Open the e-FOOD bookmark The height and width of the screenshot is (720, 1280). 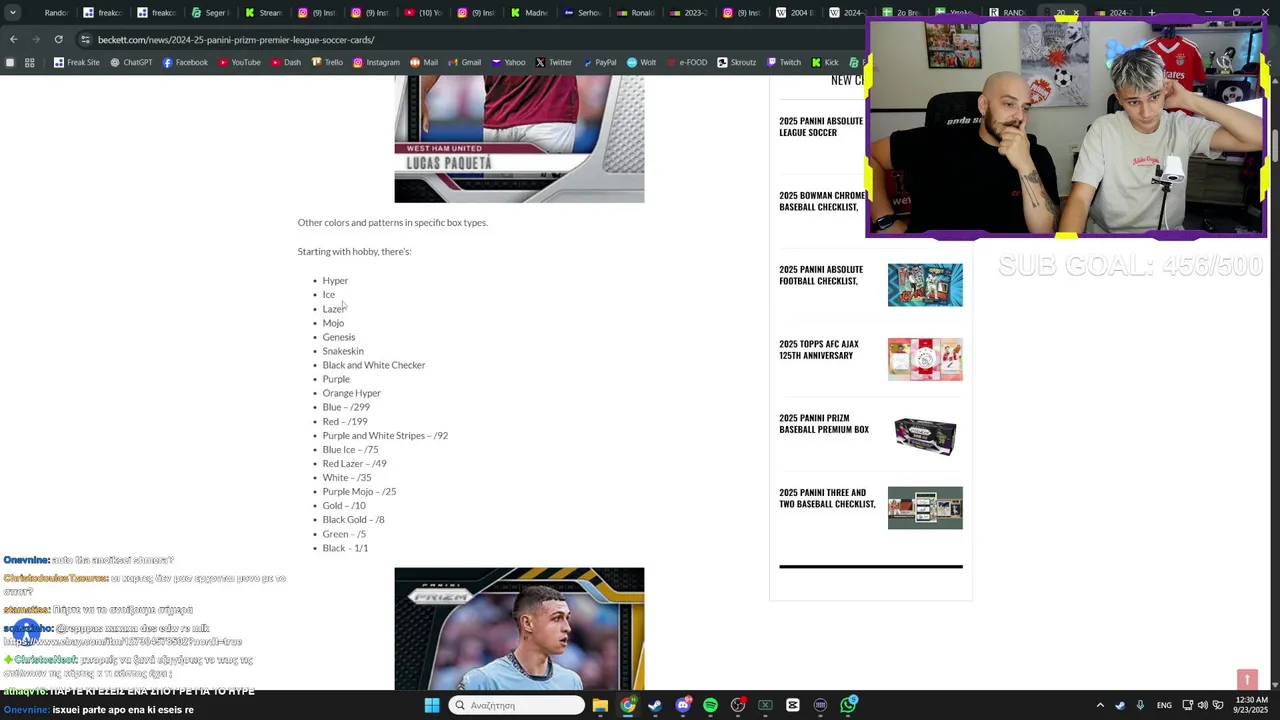[x=687, y=62]
